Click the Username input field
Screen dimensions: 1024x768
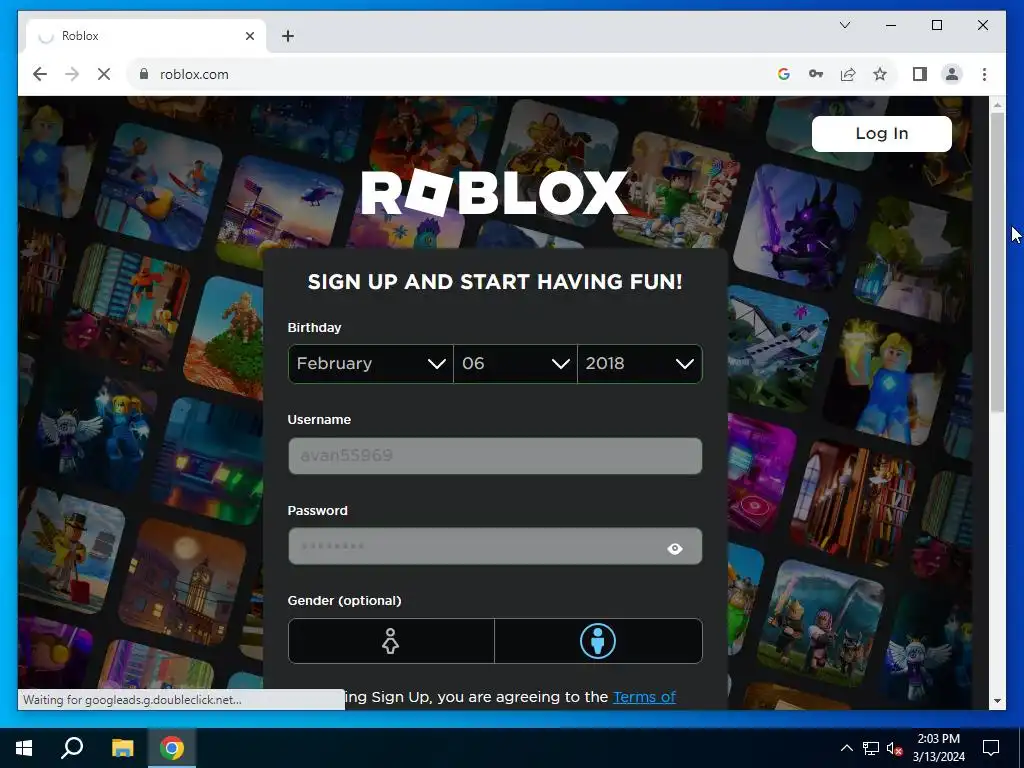495,456
